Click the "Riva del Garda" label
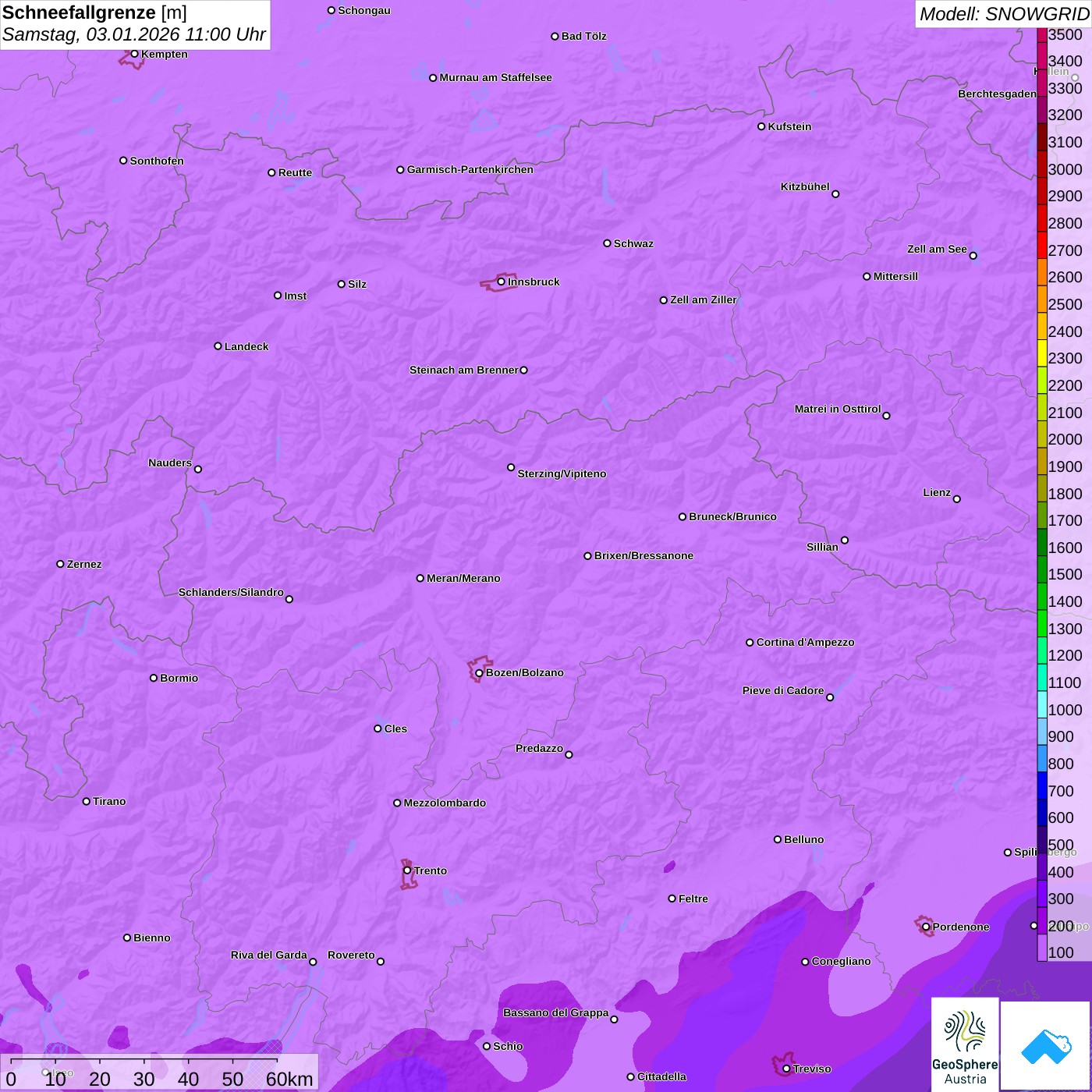Screen dimensions: 1092x1092 click(269, 955)
